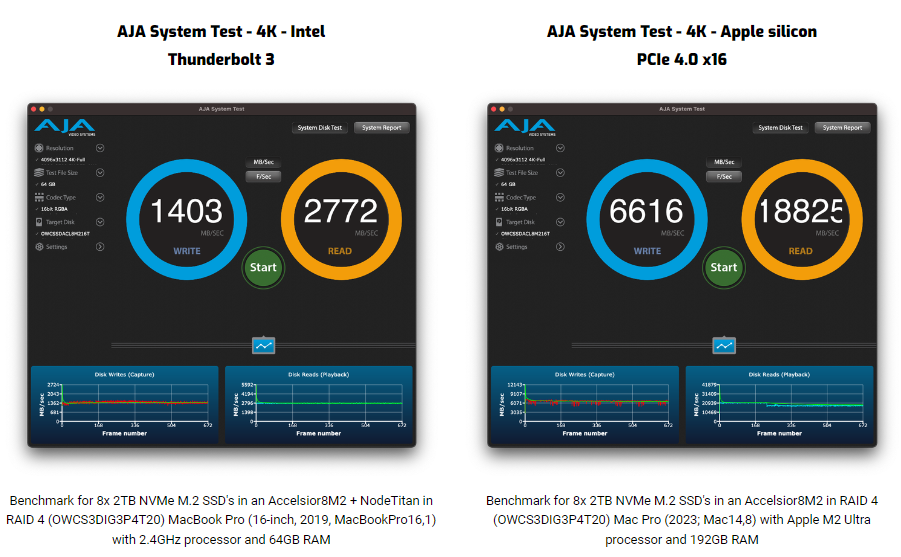Open System Report in Apple silicon window

click(x=842, y=128)
